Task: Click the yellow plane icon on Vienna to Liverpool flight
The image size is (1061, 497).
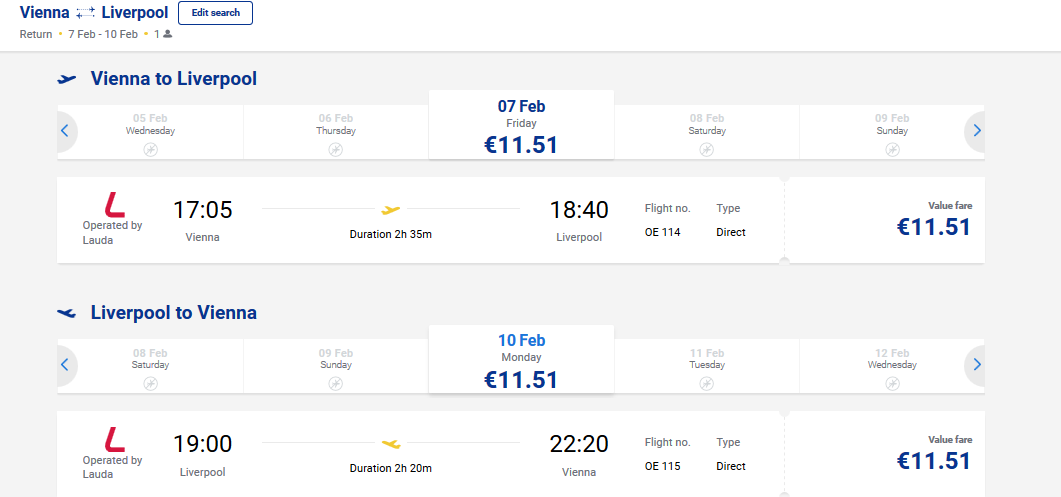Action: [x=391, y=210]
